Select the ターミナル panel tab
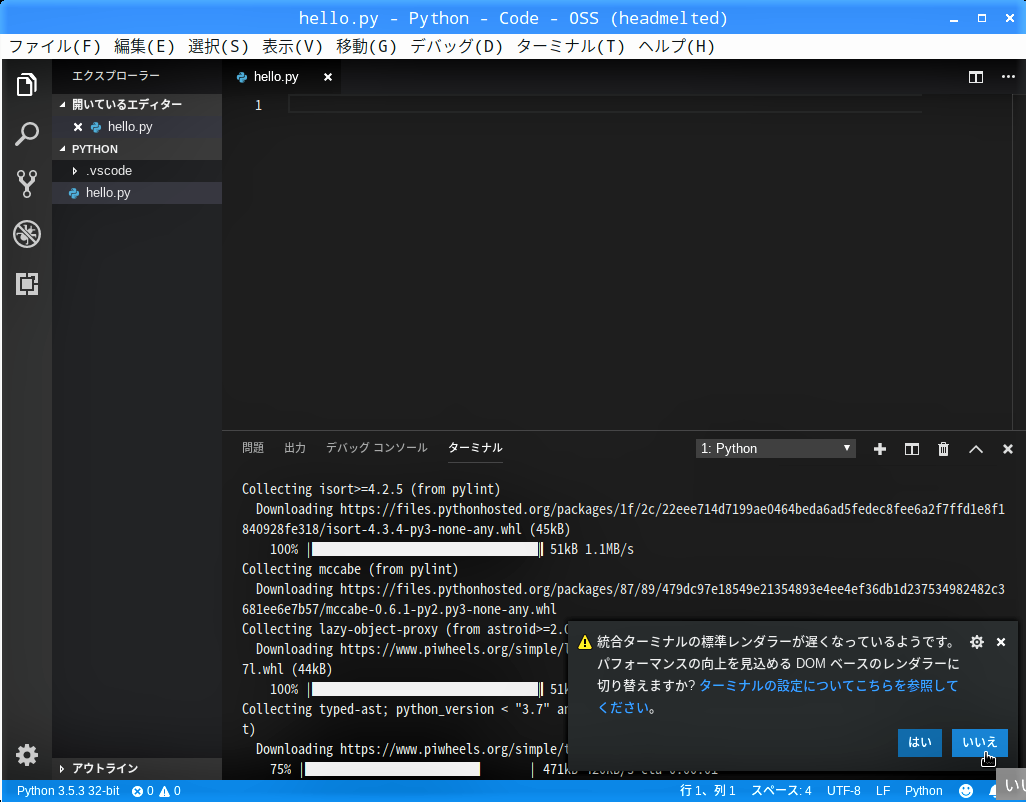 point(475,447)
